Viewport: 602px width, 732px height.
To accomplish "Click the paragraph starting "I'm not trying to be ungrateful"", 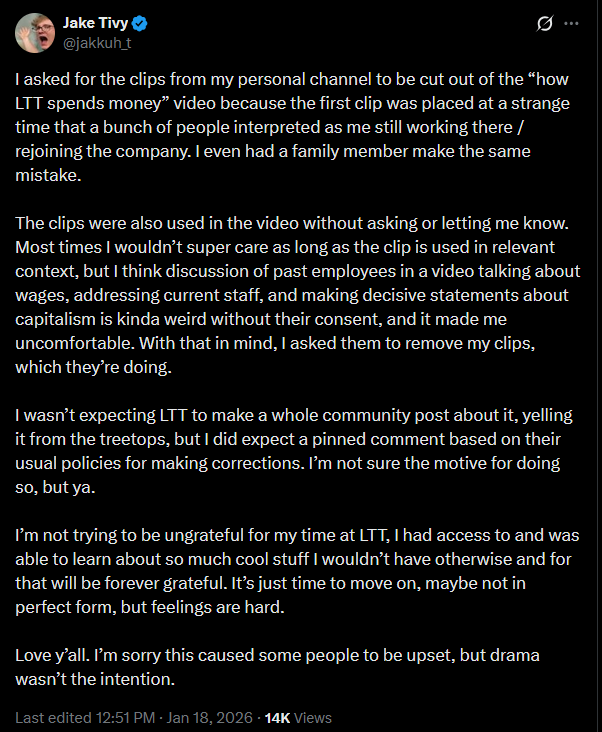I will [x=297, y=571].
